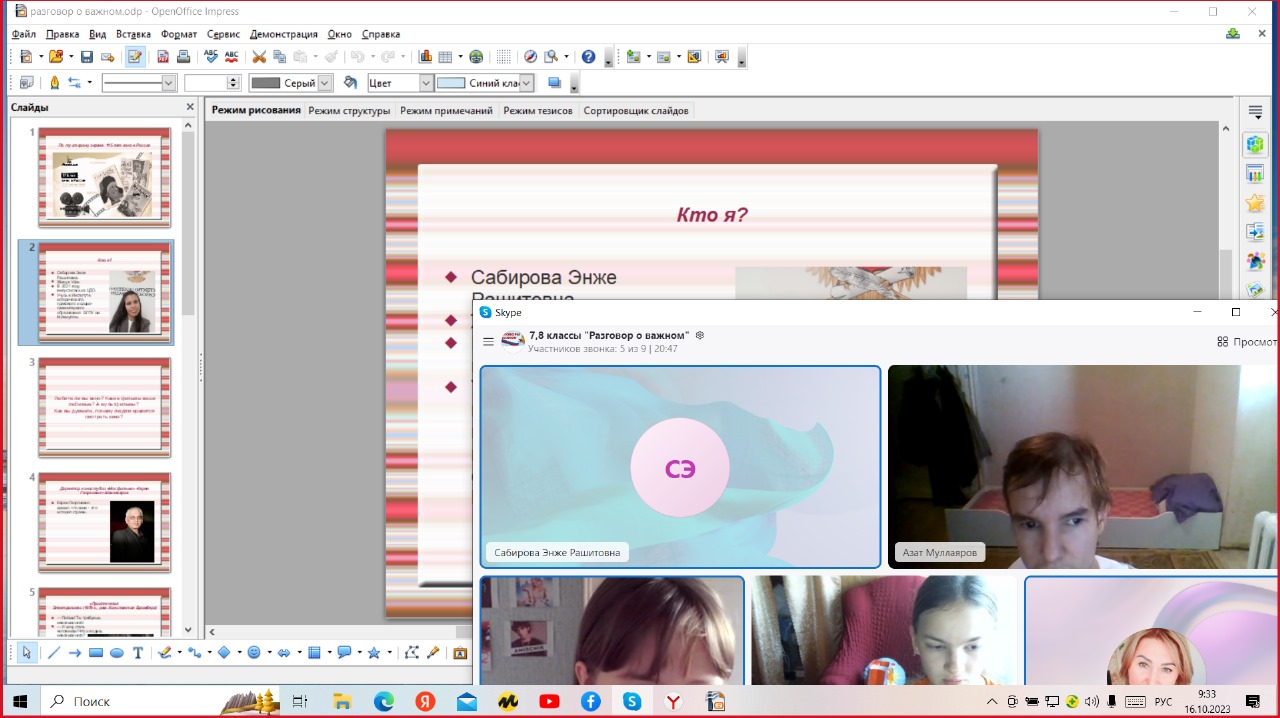
Task: Click the Insert Chart toolbar icon
Action: coord(425,57)
